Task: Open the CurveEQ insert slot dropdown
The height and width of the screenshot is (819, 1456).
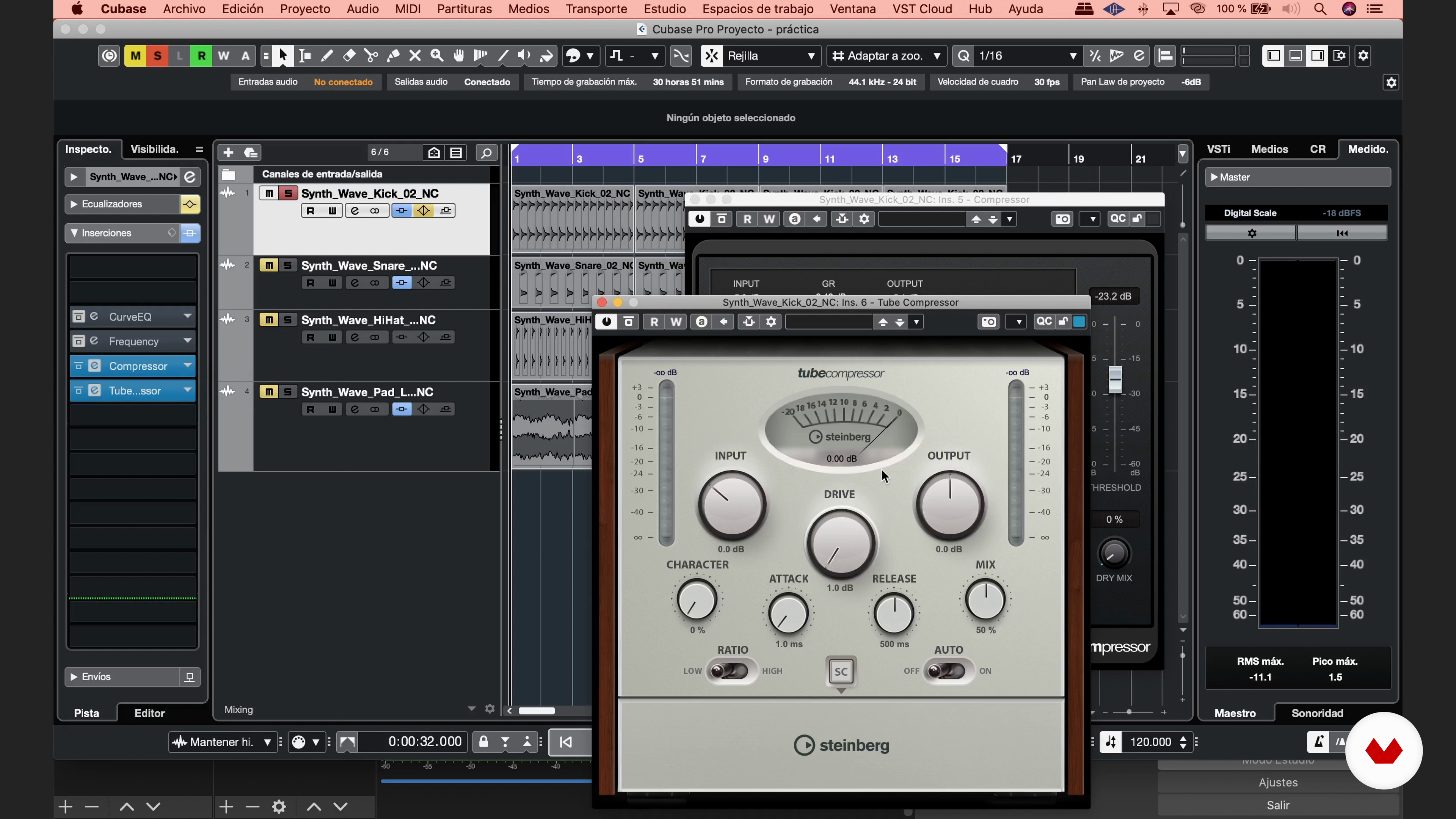Action: pyautogui.click(x=188, y=317)
